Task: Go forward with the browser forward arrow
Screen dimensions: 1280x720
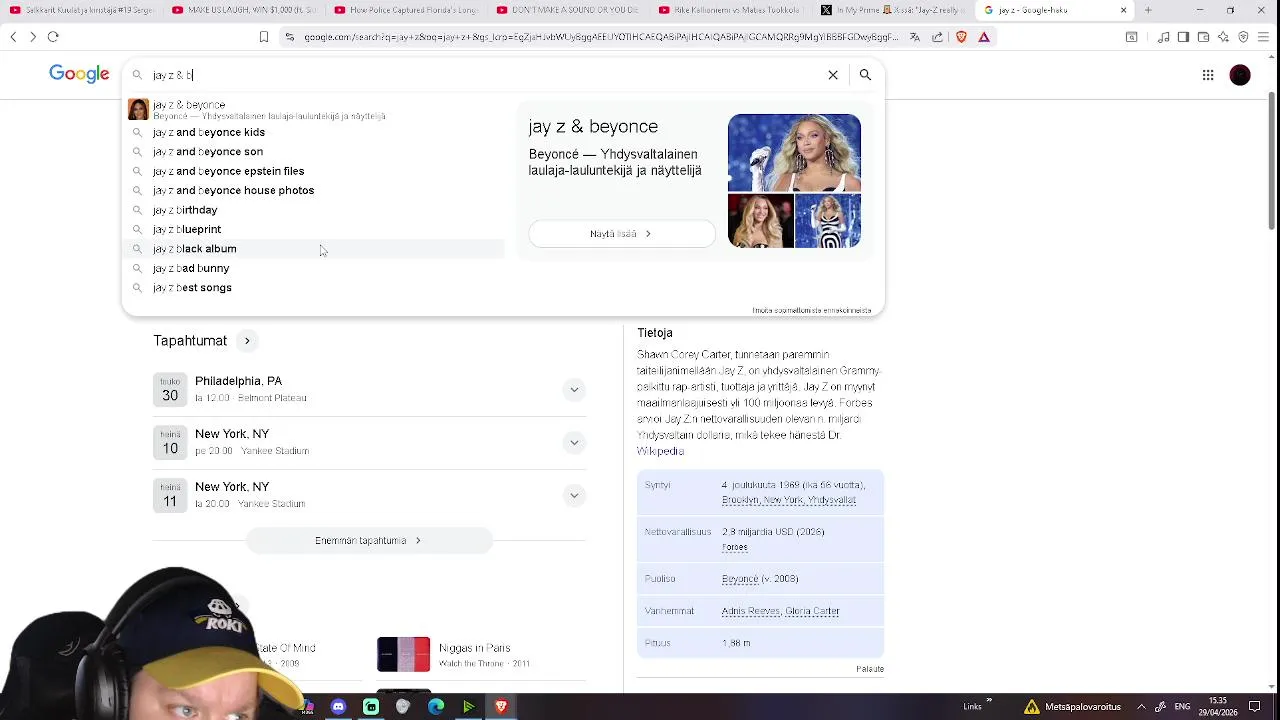Action: 33,37
